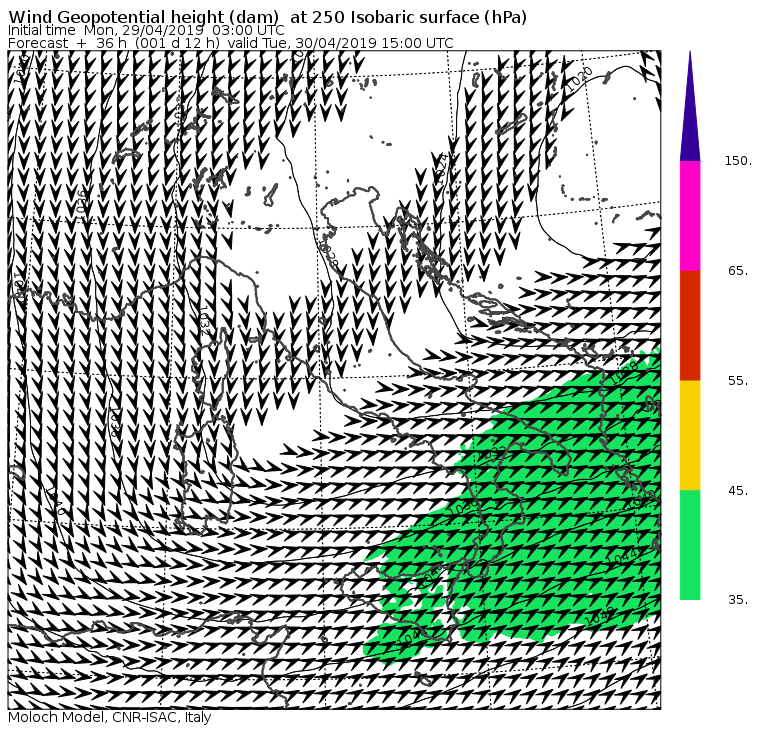Click 'at 250 Isobaric surface (hPa)' text
Viewport: 760px width, 731px height.
pyautogui.click(x=408, y=17)
